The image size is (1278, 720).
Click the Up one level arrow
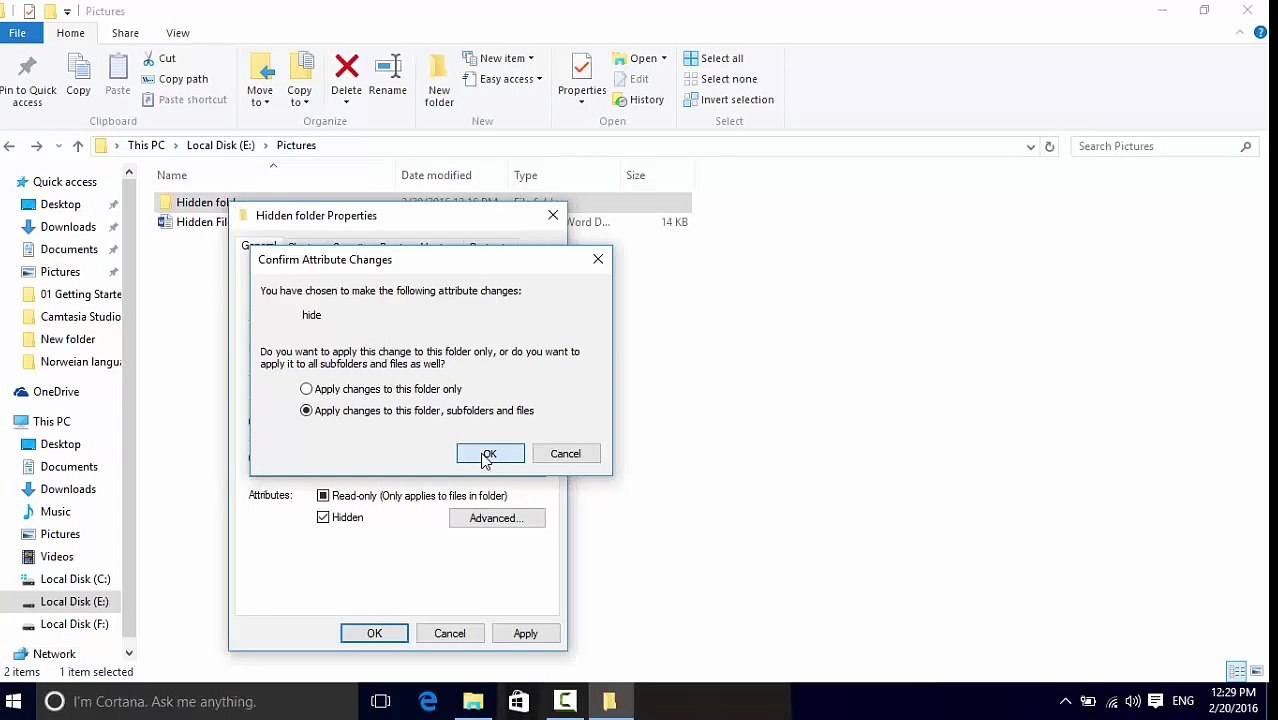click(x=78, y=146)
